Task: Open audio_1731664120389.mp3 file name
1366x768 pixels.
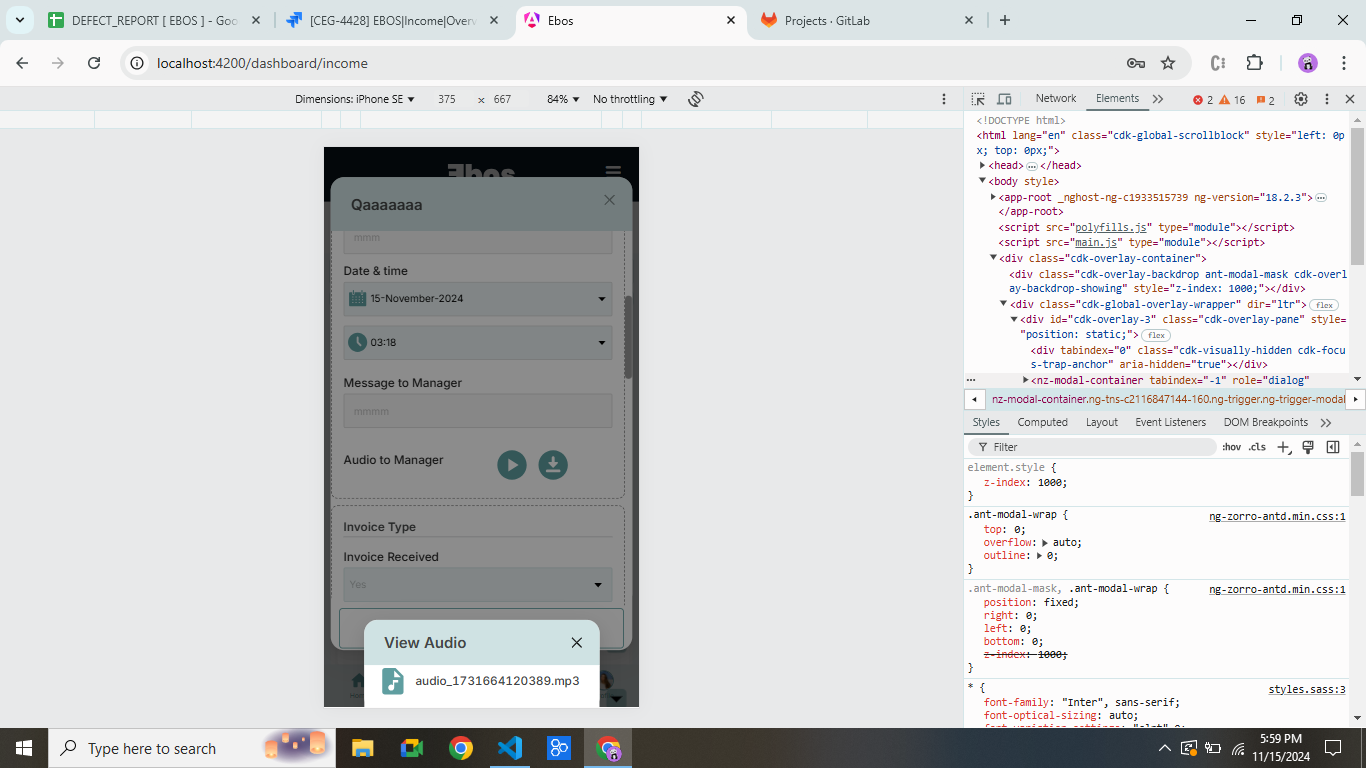Action: (x=497, y=681)
